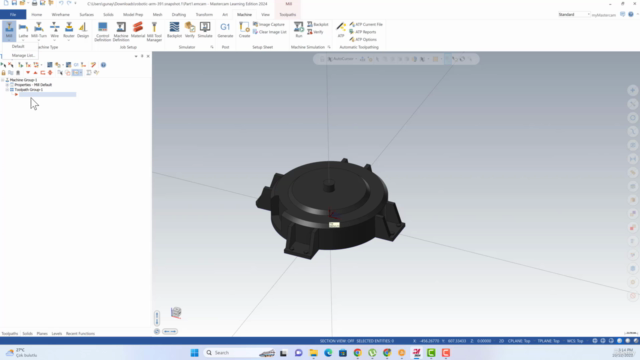Toggle SECTION VIEW in status bar
Screen dimensions: 640x360
[x=337, y=341]
